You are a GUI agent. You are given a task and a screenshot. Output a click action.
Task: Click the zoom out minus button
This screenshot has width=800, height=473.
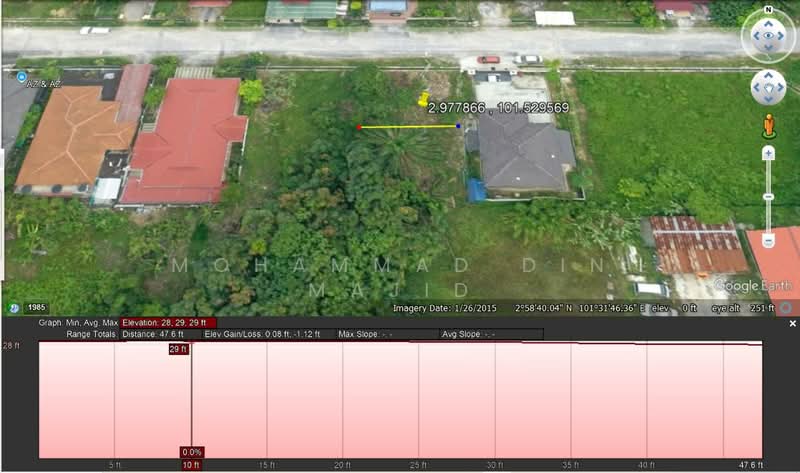click(768, 241)
